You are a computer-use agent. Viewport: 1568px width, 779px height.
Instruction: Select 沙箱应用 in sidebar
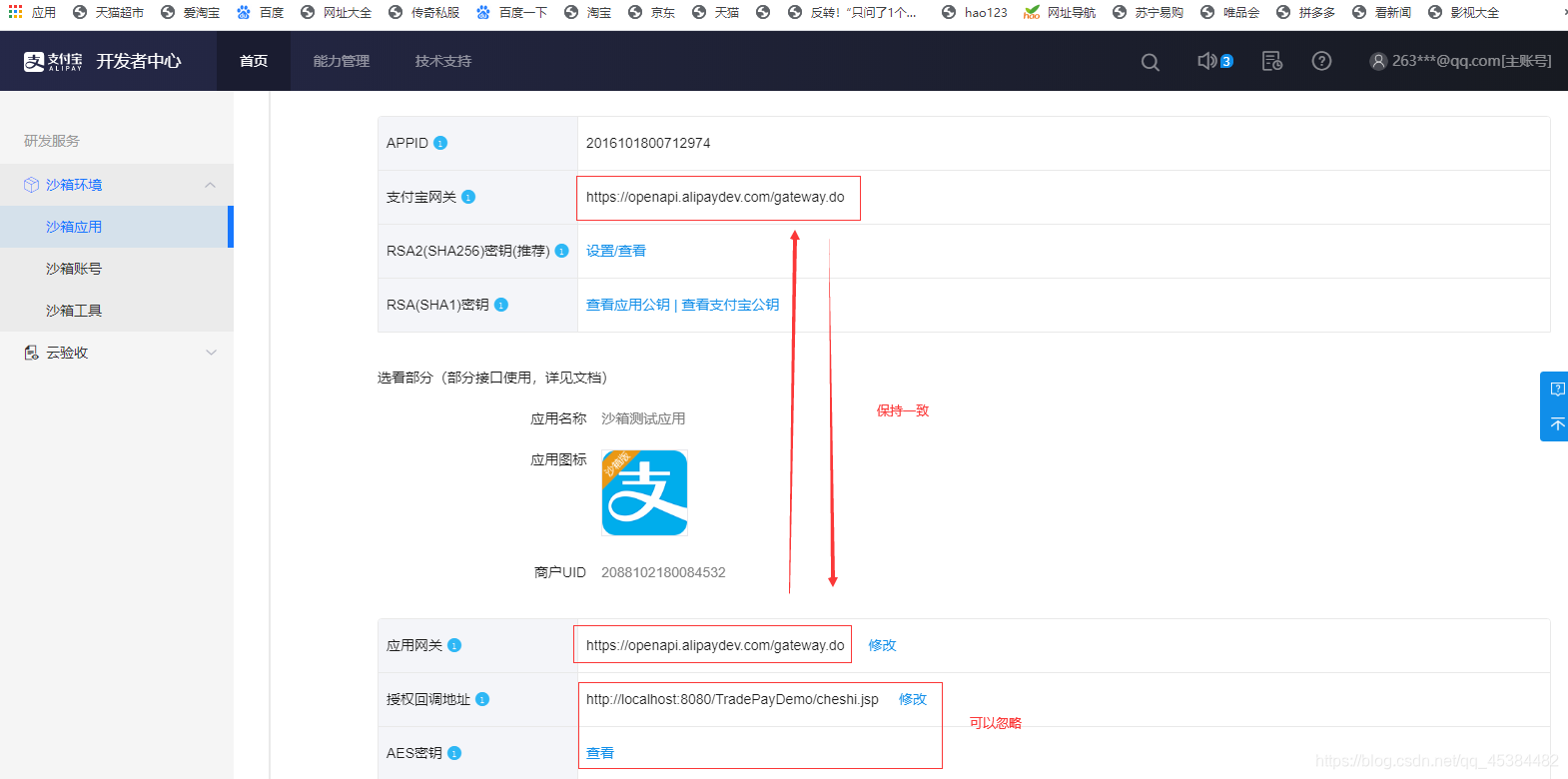[x=117, y=227]
